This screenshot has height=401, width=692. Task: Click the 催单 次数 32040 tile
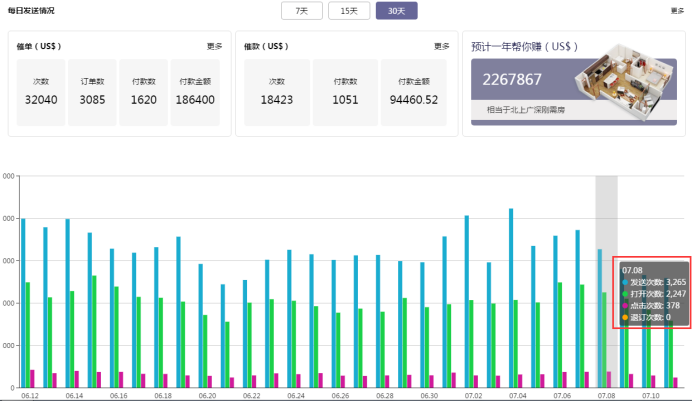[41, 93]
